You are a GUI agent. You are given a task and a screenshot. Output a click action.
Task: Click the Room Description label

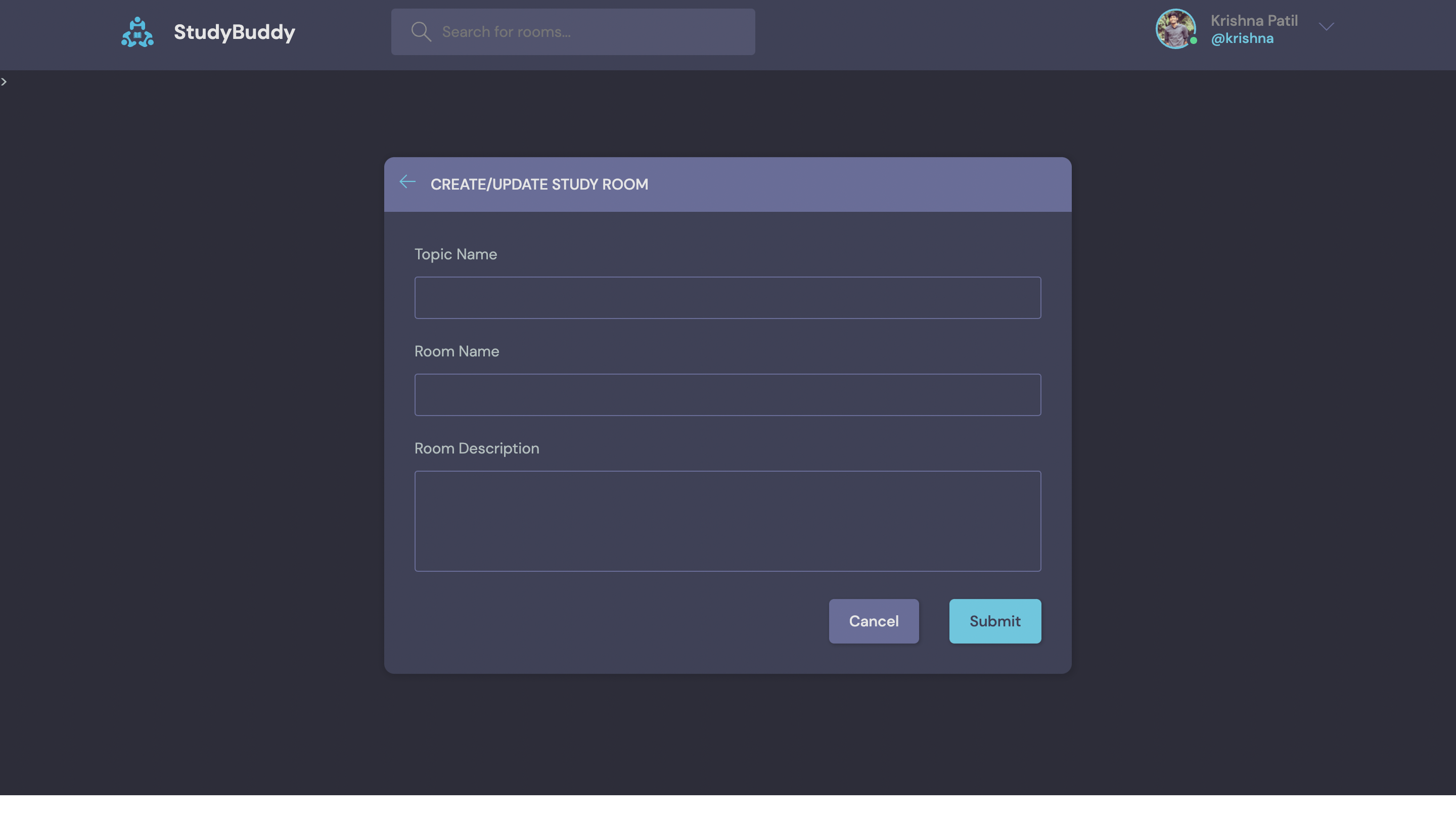pos(476,448)
